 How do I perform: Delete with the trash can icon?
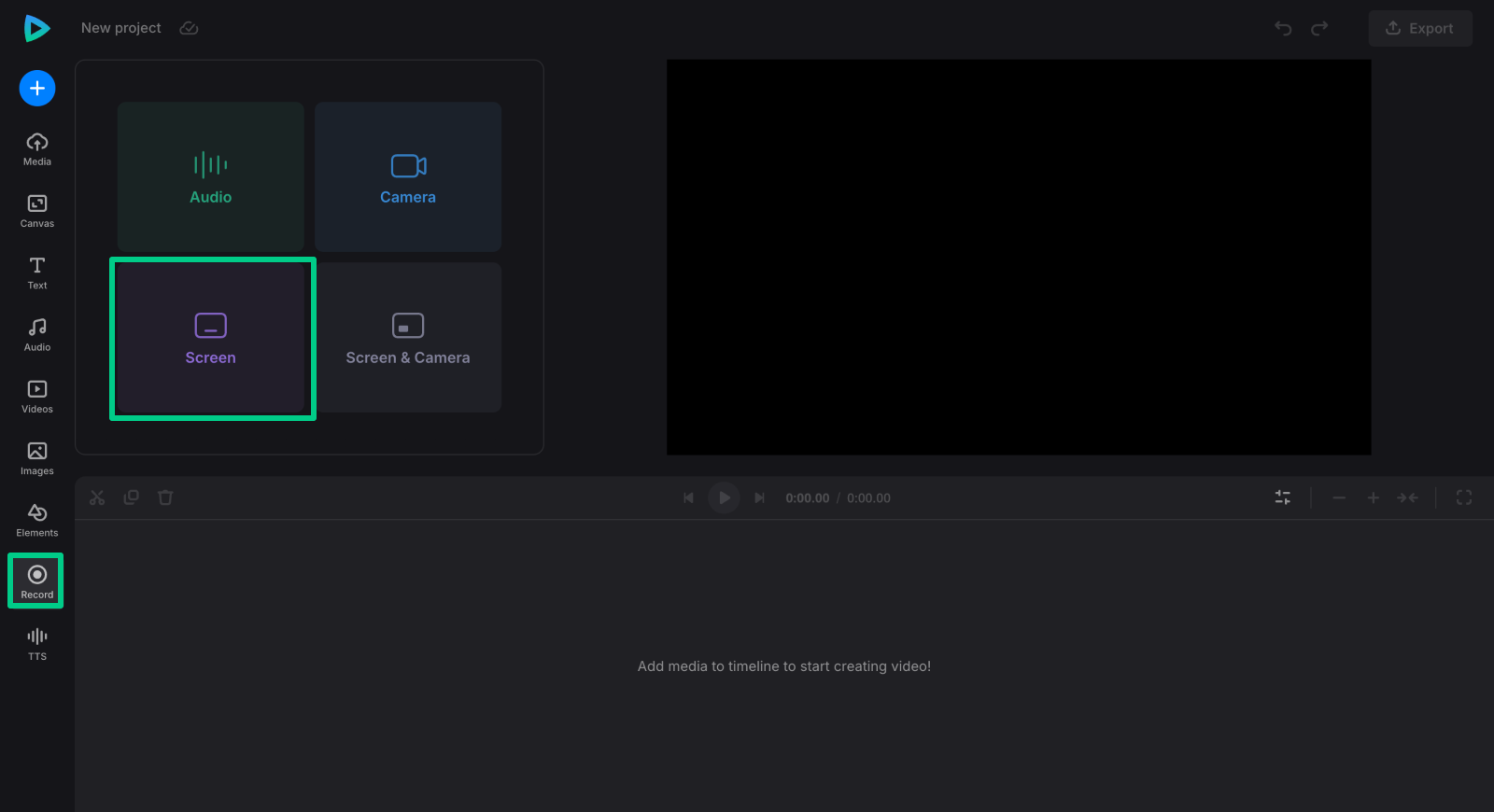165,498
